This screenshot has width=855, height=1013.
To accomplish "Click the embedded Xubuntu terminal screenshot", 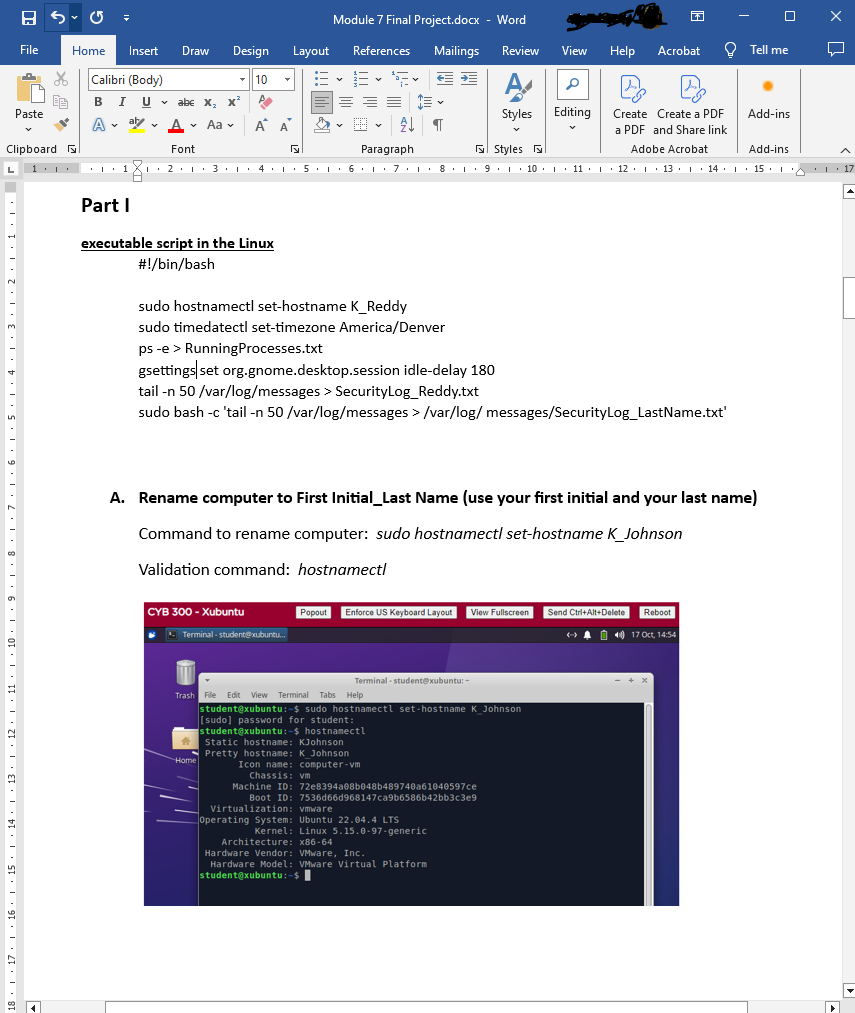I will (x=411, y=754).
